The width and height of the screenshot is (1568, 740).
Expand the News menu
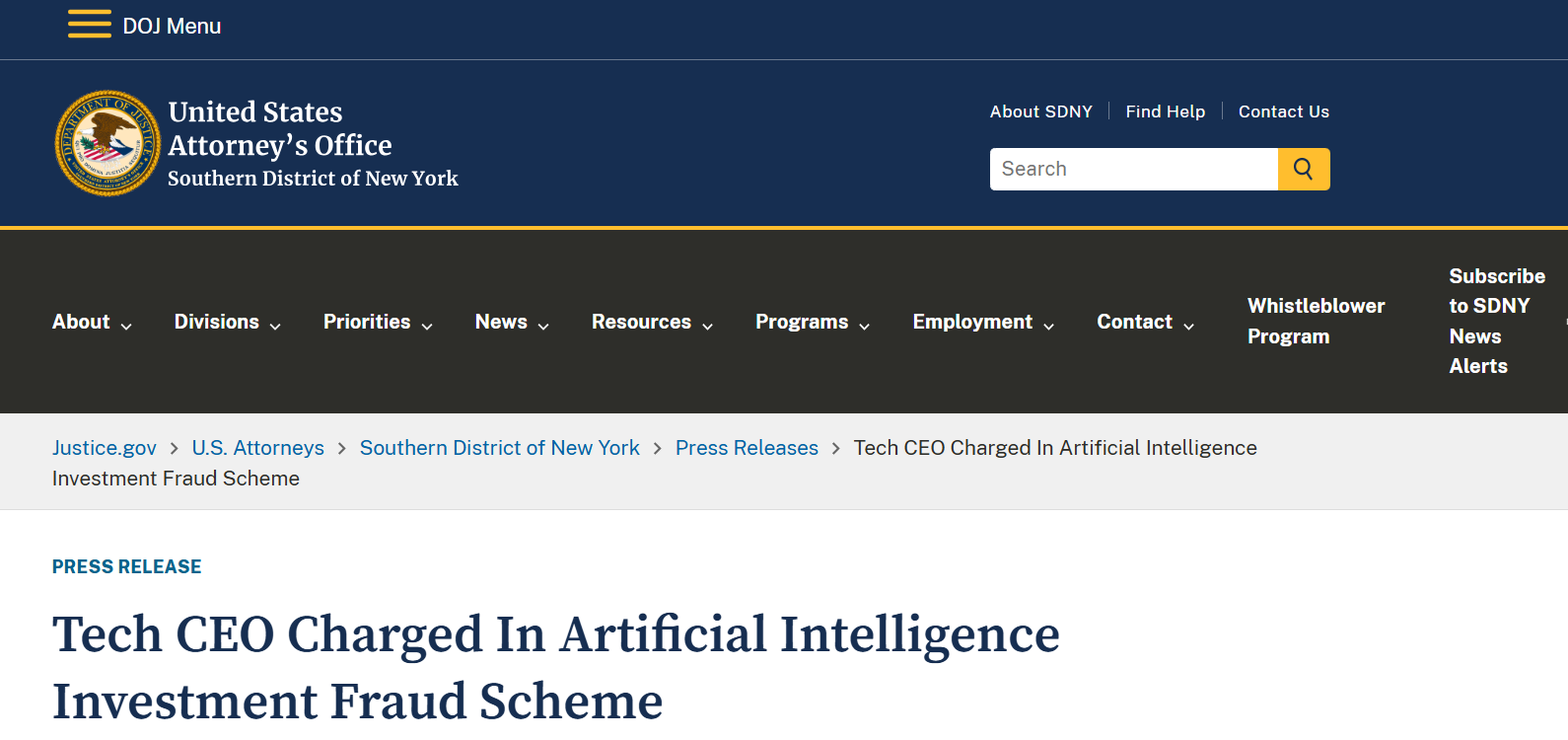click(x=512, y=322)
